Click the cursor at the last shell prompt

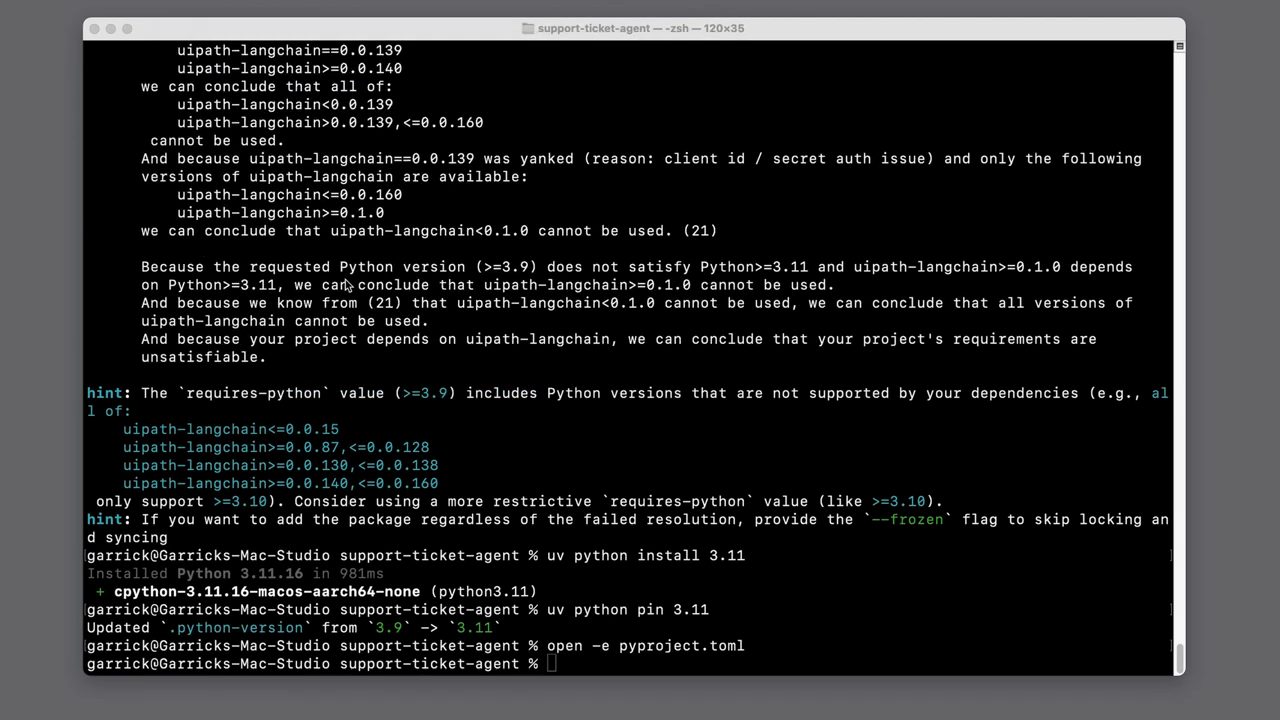[x=552, y=664]
